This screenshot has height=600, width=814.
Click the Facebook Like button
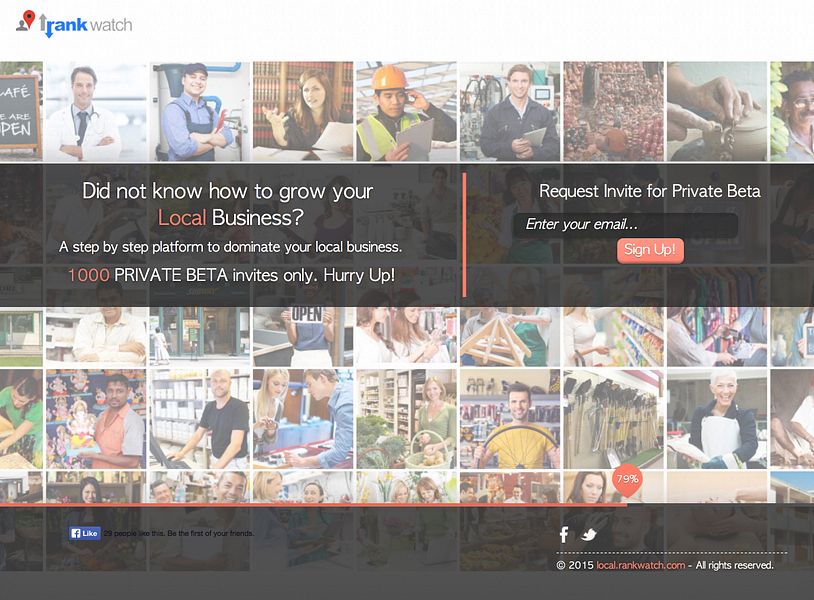click(85, 533)
